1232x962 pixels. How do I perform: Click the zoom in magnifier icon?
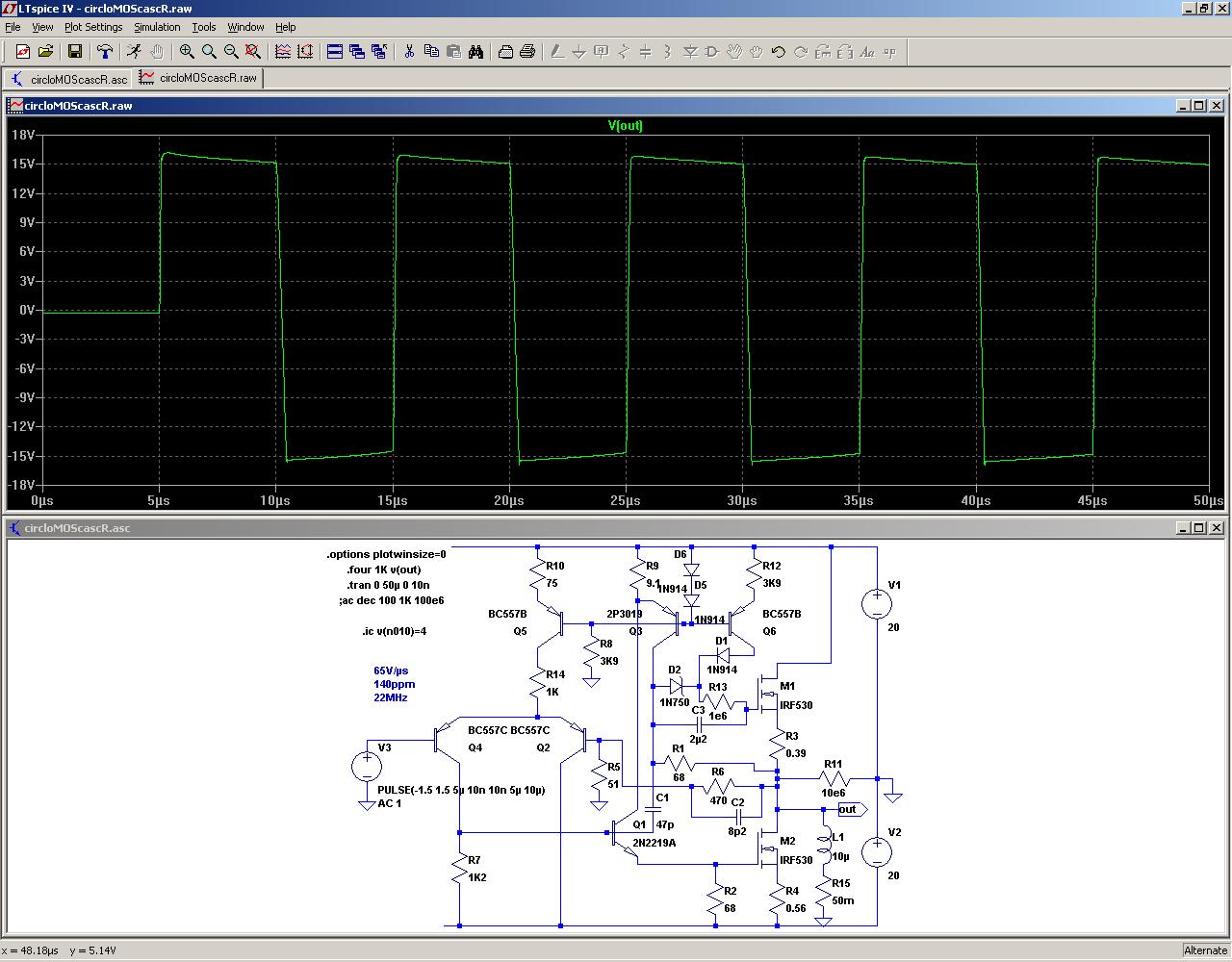point(187,52)
